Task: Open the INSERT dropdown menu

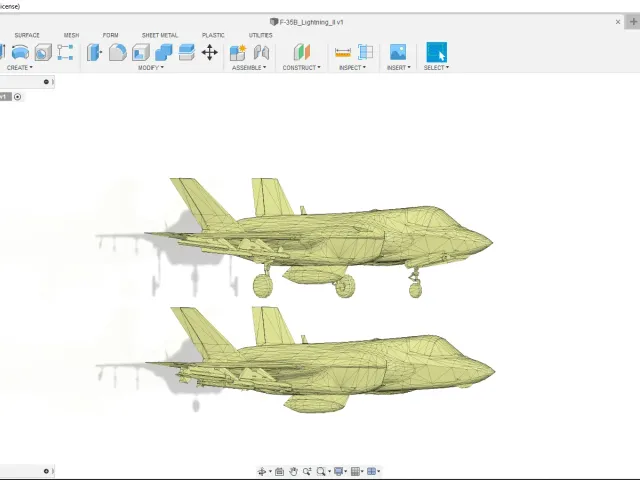Action: coord(398,67)
